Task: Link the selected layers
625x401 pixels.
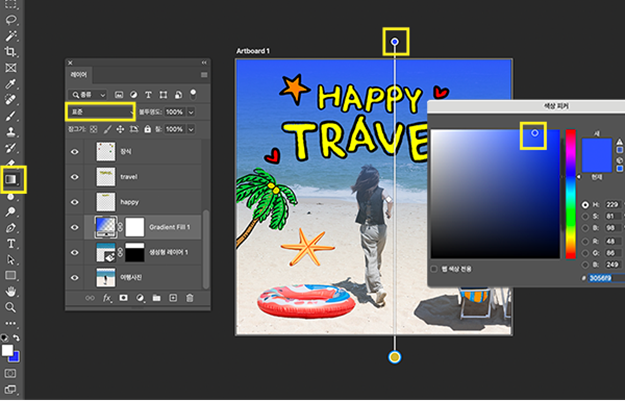Action: point(90,298)
